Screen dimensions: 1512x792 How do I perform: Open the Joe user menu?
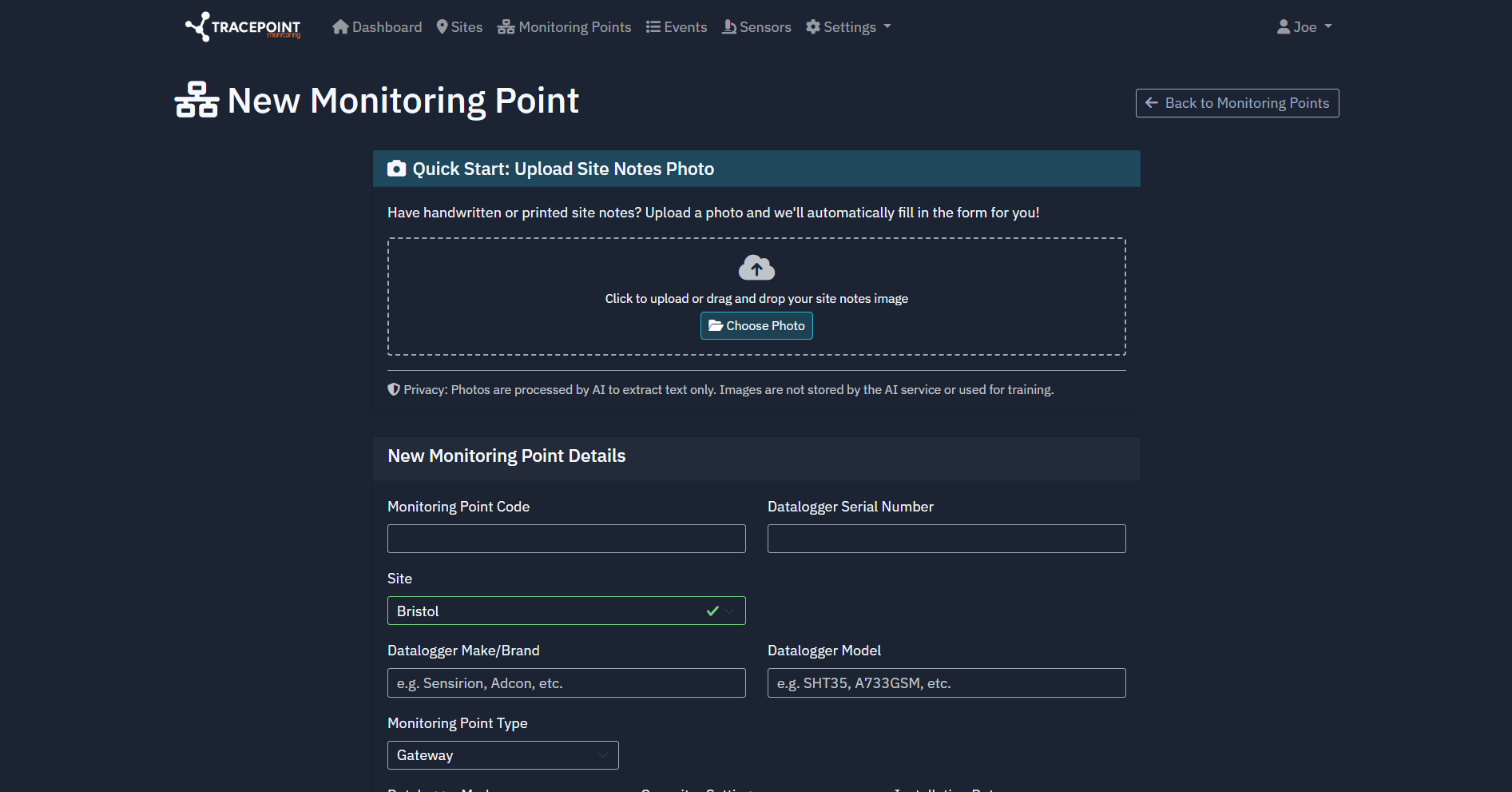1304,27
